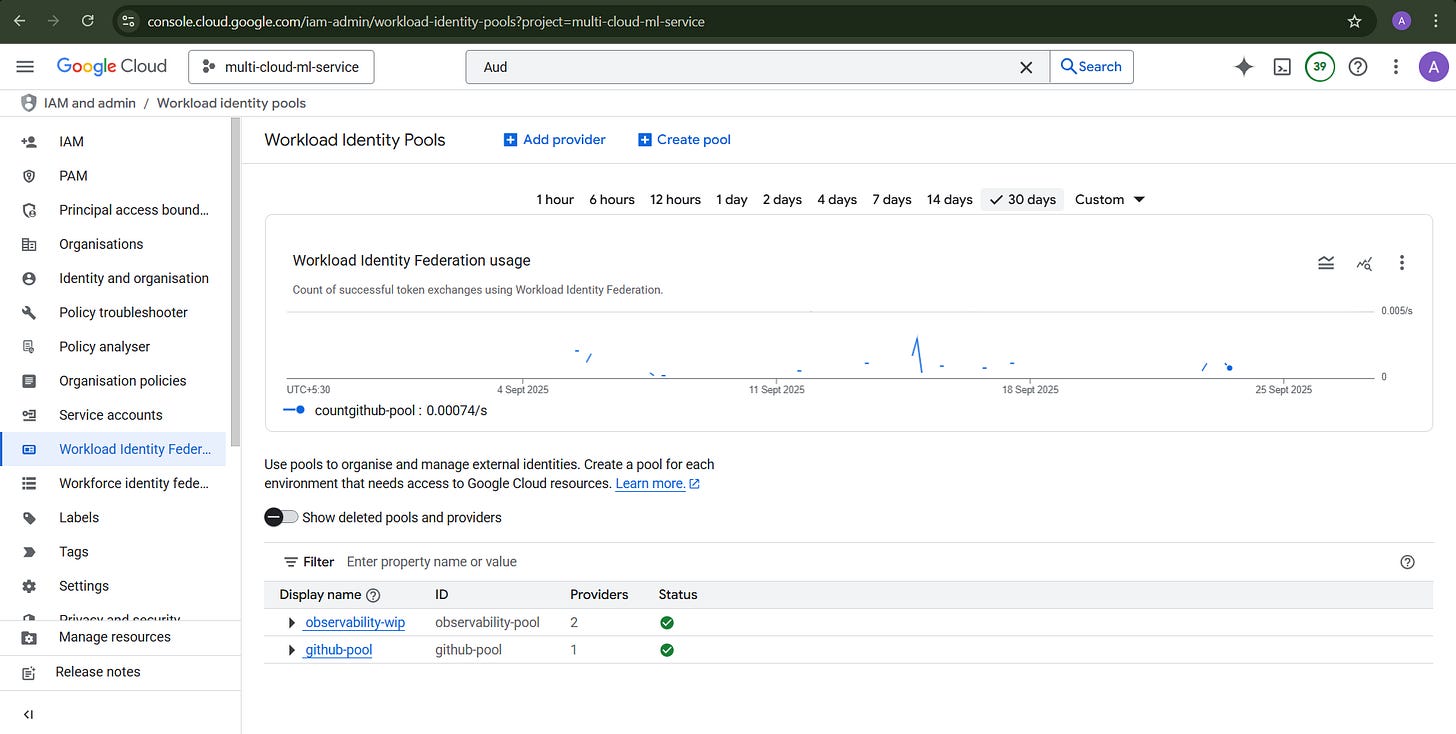Expand the github-pool row

pos(291,651)
